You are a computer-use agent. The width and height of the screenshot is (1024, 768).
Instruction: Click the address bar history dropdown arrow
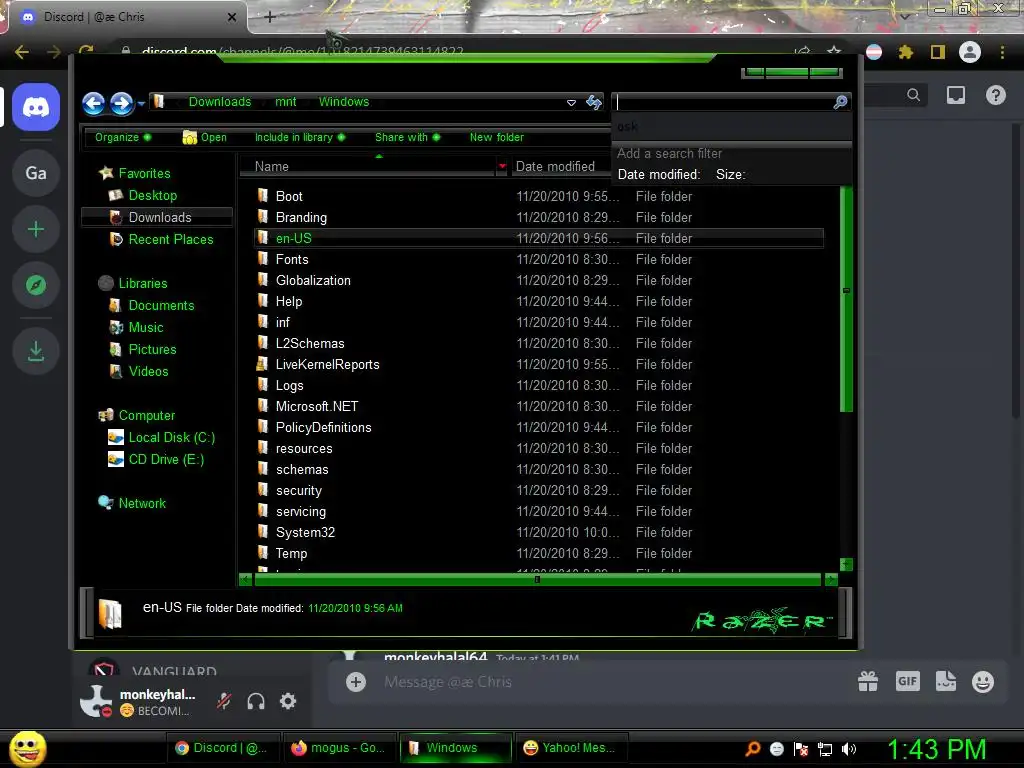[571, 103]
